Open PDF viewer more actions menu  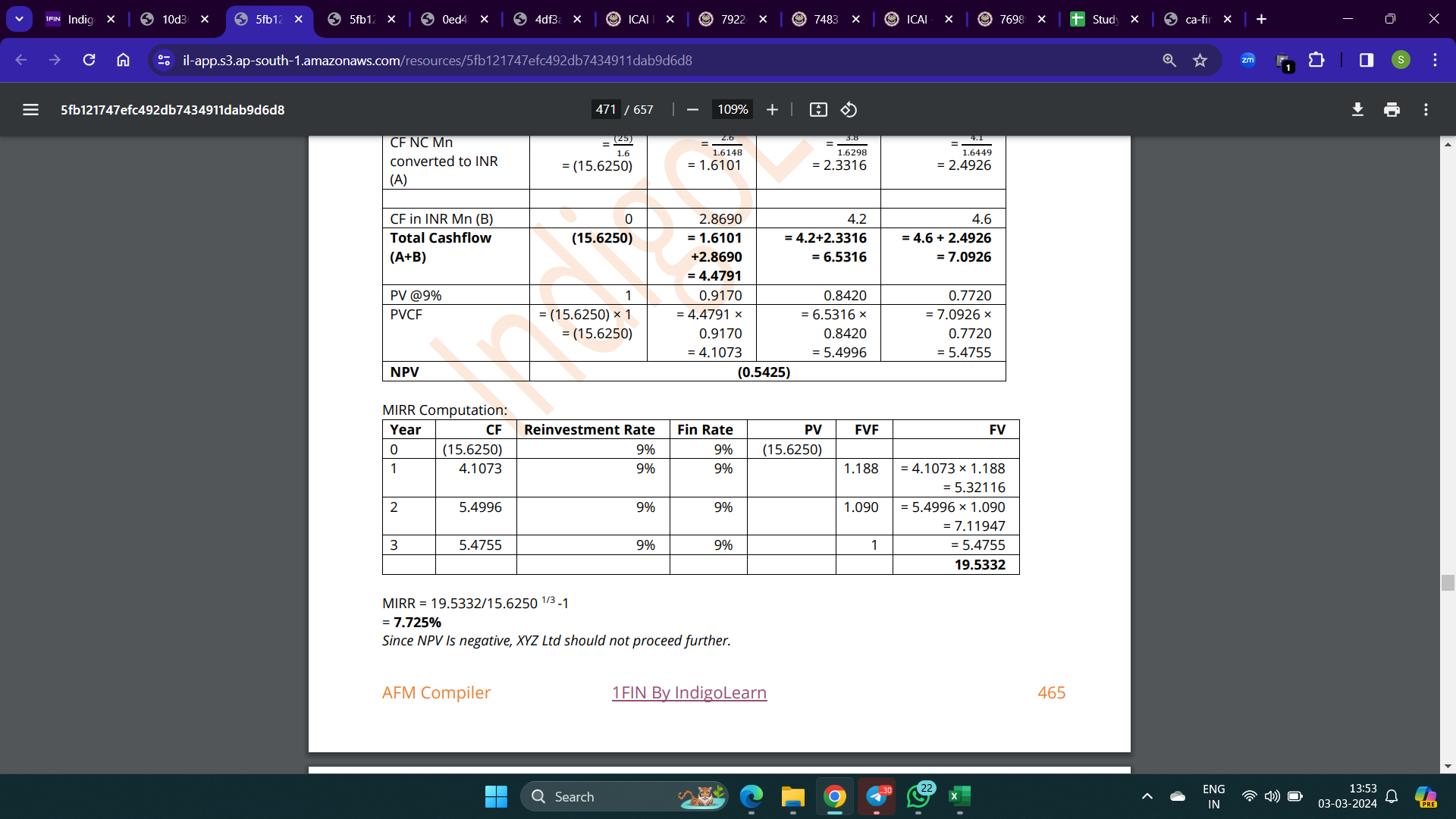click(x=1426, y=110)
